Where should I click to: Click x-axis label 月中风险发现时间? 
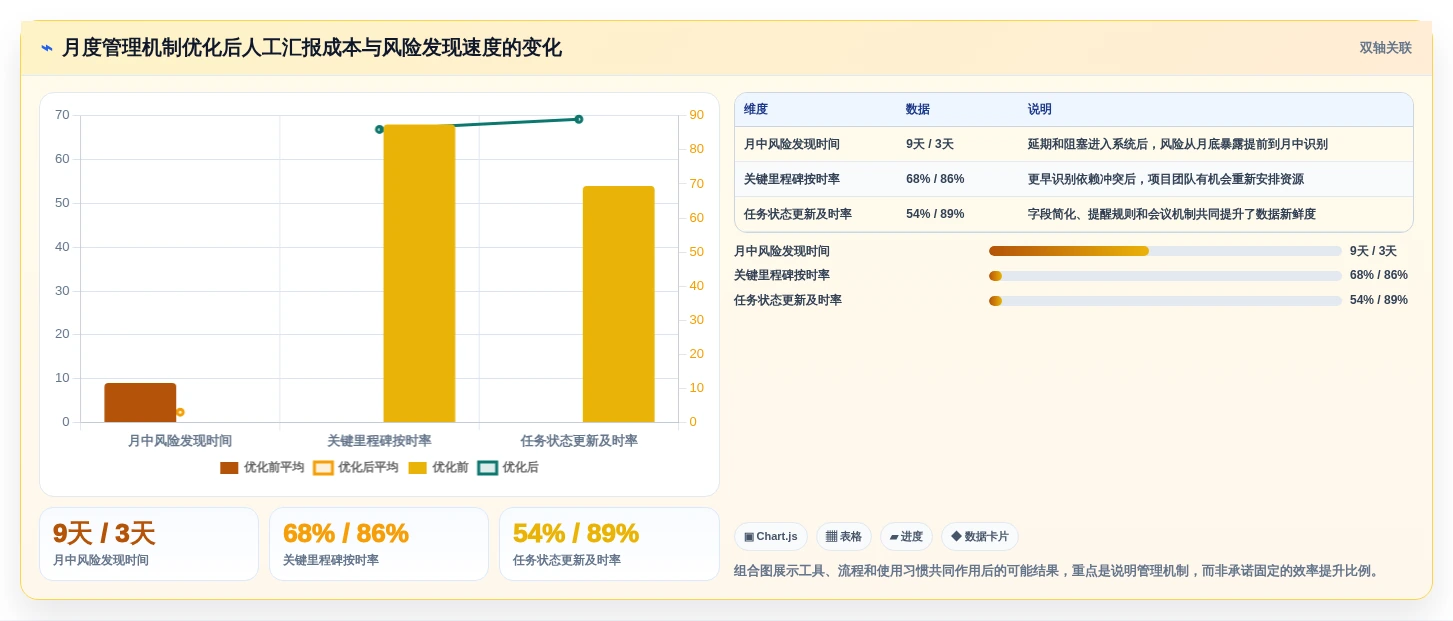click(180, 441)
